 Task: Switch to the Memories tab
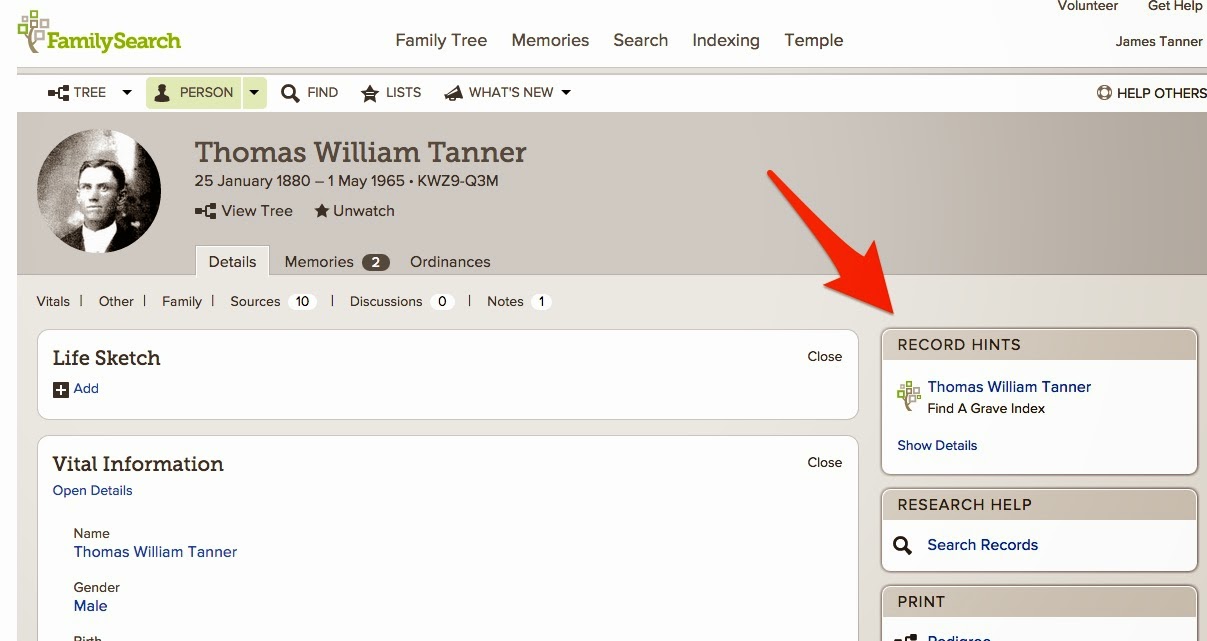pos(337,262)
